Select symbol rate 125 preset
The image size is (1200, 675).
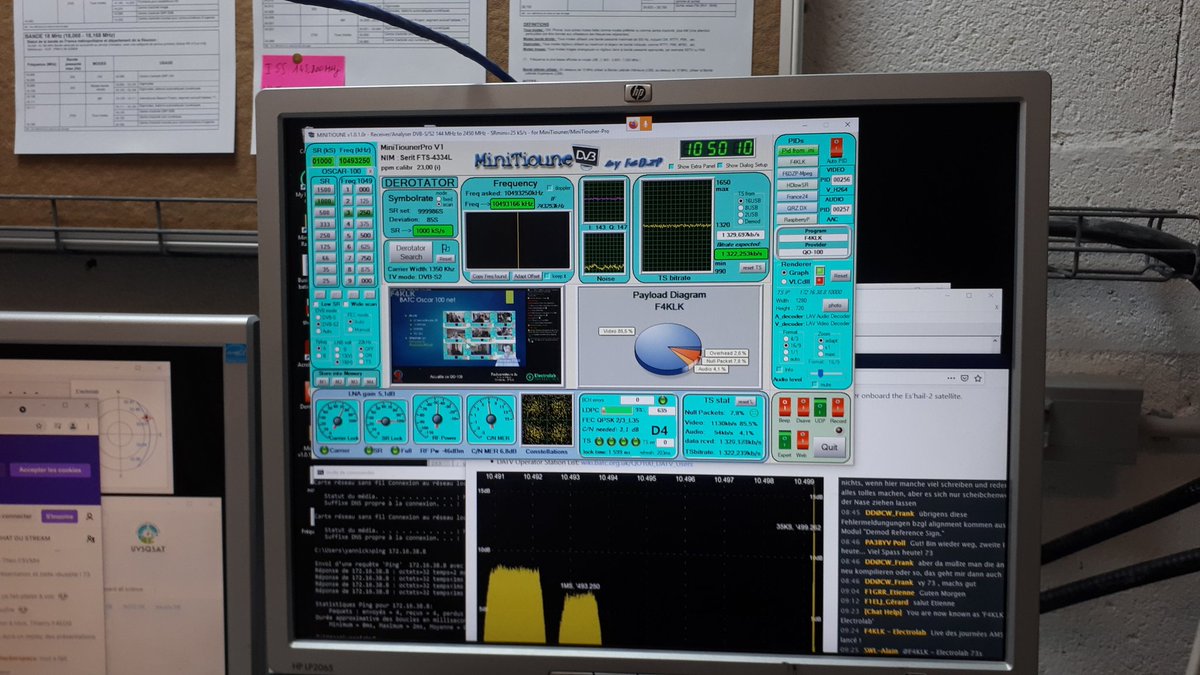[x=324, y=247]
